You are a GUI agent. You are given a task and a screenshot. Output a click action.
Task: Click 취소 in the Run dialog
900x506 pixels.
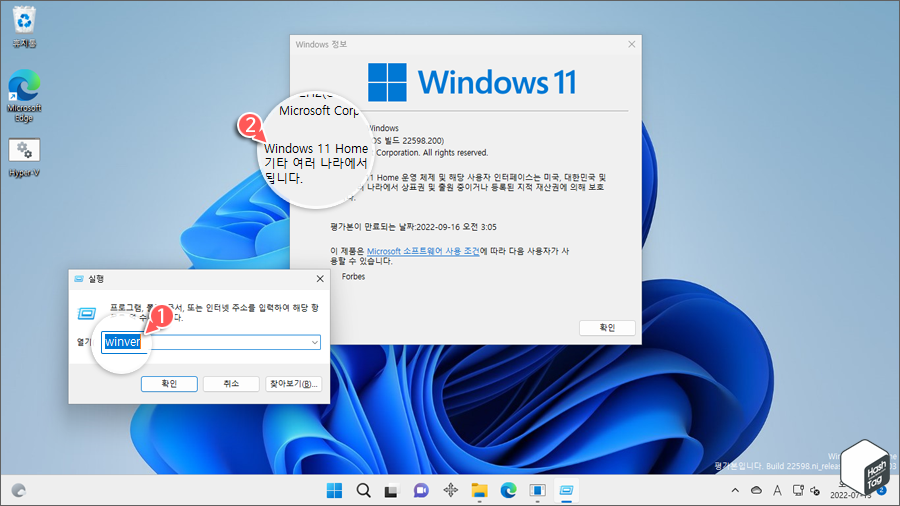pyautogui.click(x=231, y=384)
